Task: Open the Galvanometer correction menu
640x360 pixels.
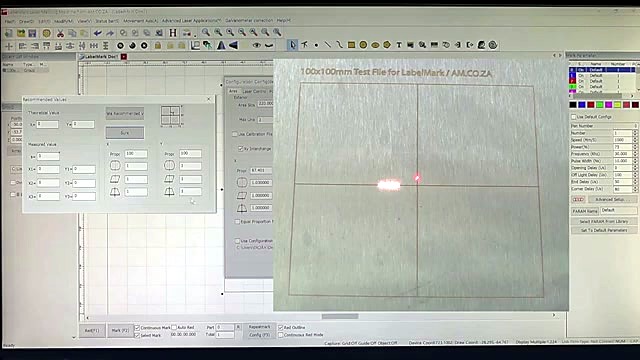Action: [x=249, y=20]
